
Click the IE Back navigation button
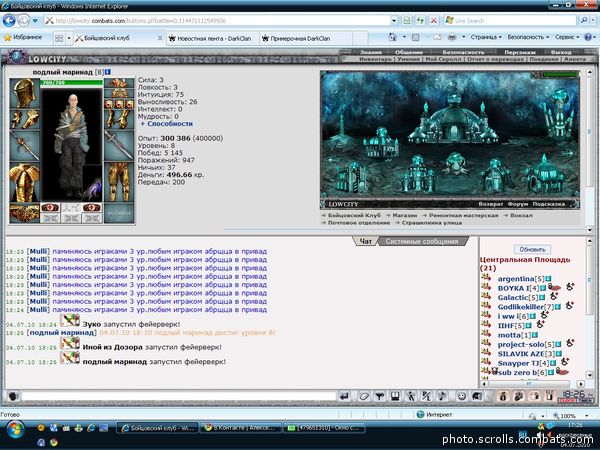tap(9, 20)
